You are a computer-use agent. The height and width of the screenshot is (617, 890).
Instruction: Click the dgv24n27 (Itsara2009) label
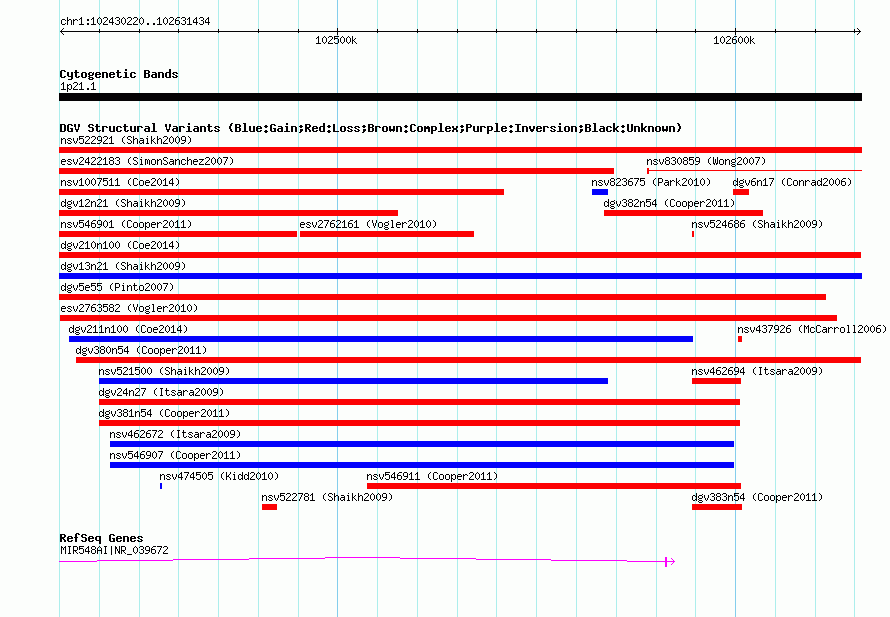[161, 392]
